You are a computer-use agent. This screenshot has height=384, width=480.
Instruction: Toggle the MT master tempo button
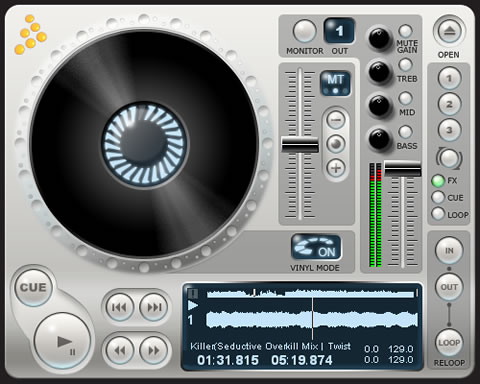(335, 83)
